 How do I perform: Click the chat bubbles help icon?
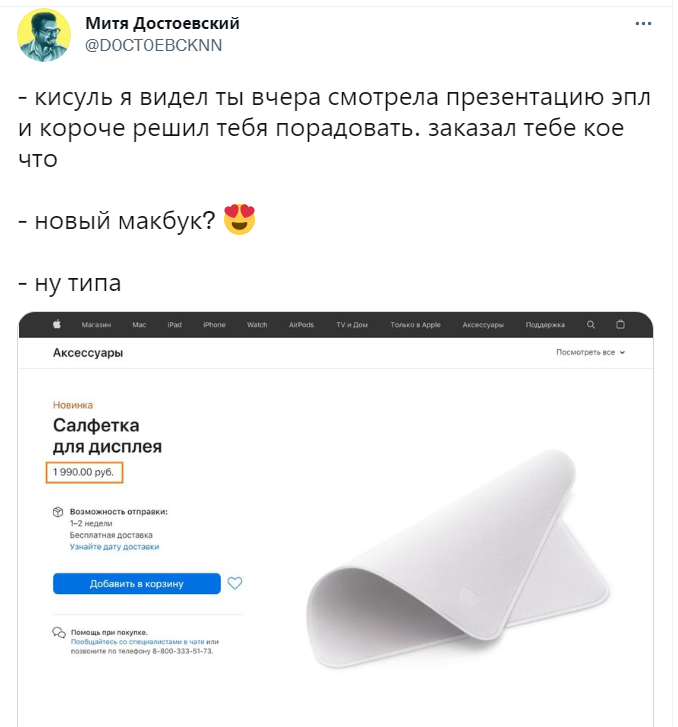[59, 633]
